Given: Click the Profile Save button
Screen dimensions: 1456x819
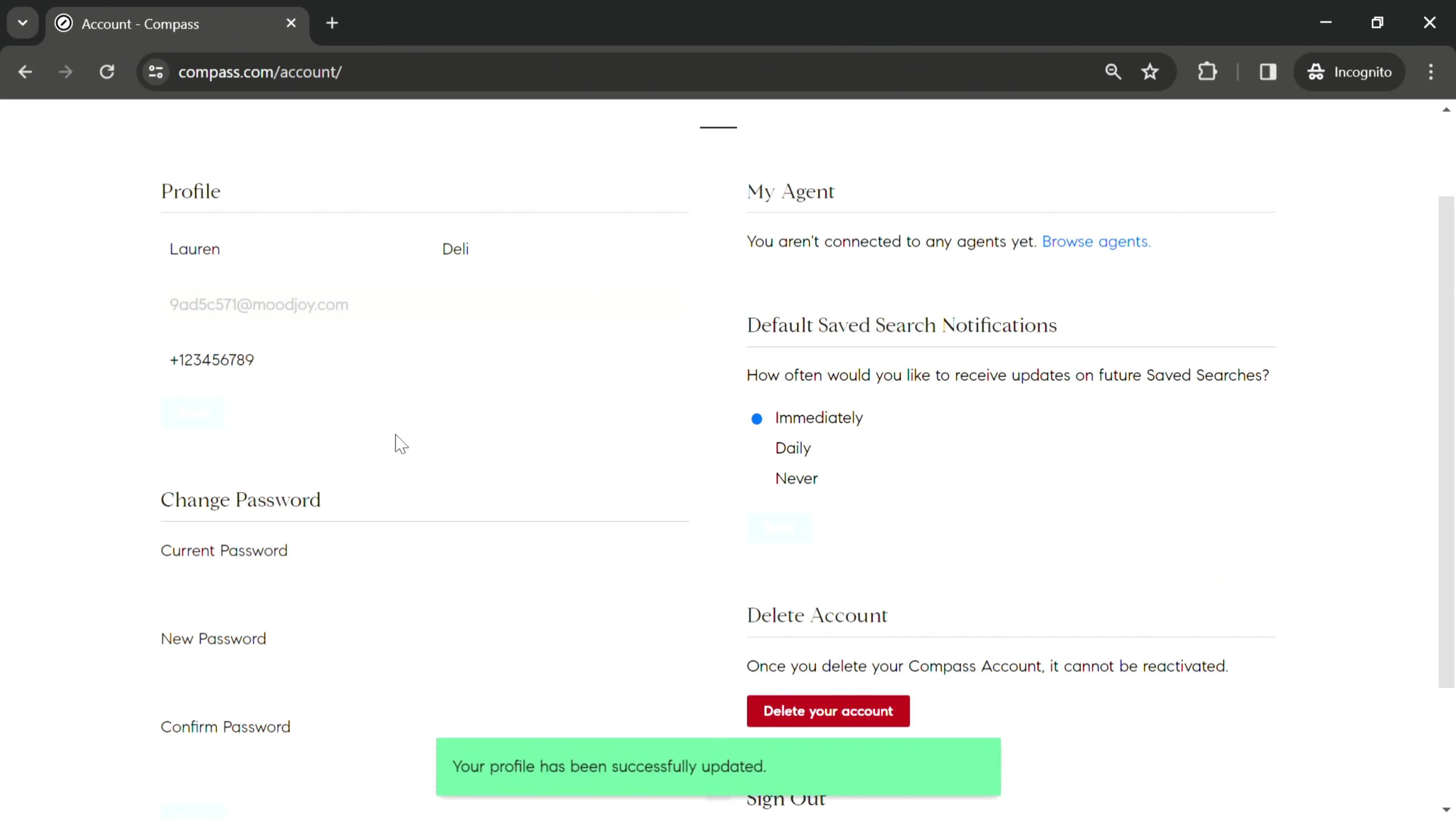Looking at the screenshot, I should (x=193, y=413).
